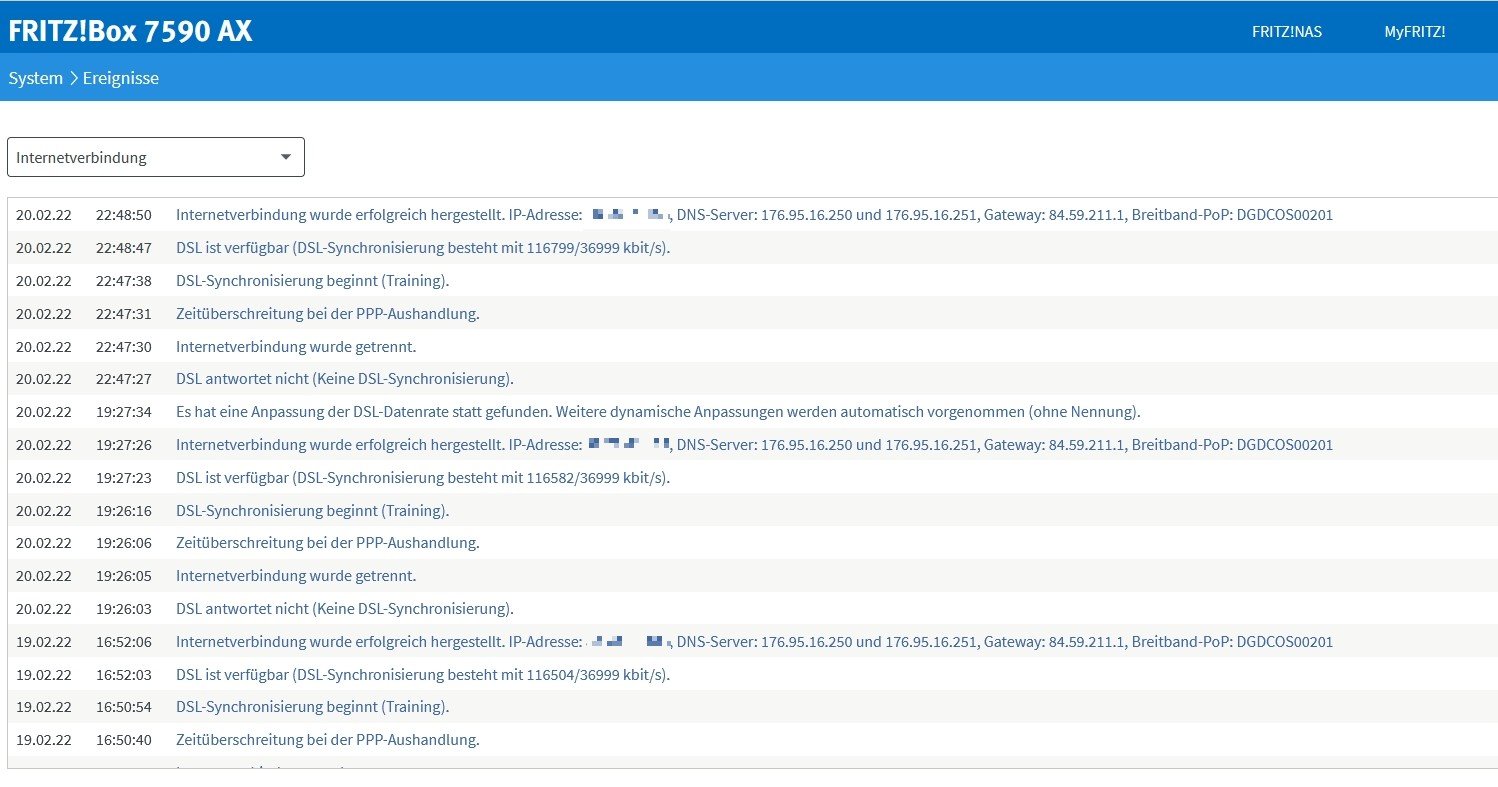Select DSL ist verfügbar 116504/36999 kbit/s message

[x=423, y=675]
